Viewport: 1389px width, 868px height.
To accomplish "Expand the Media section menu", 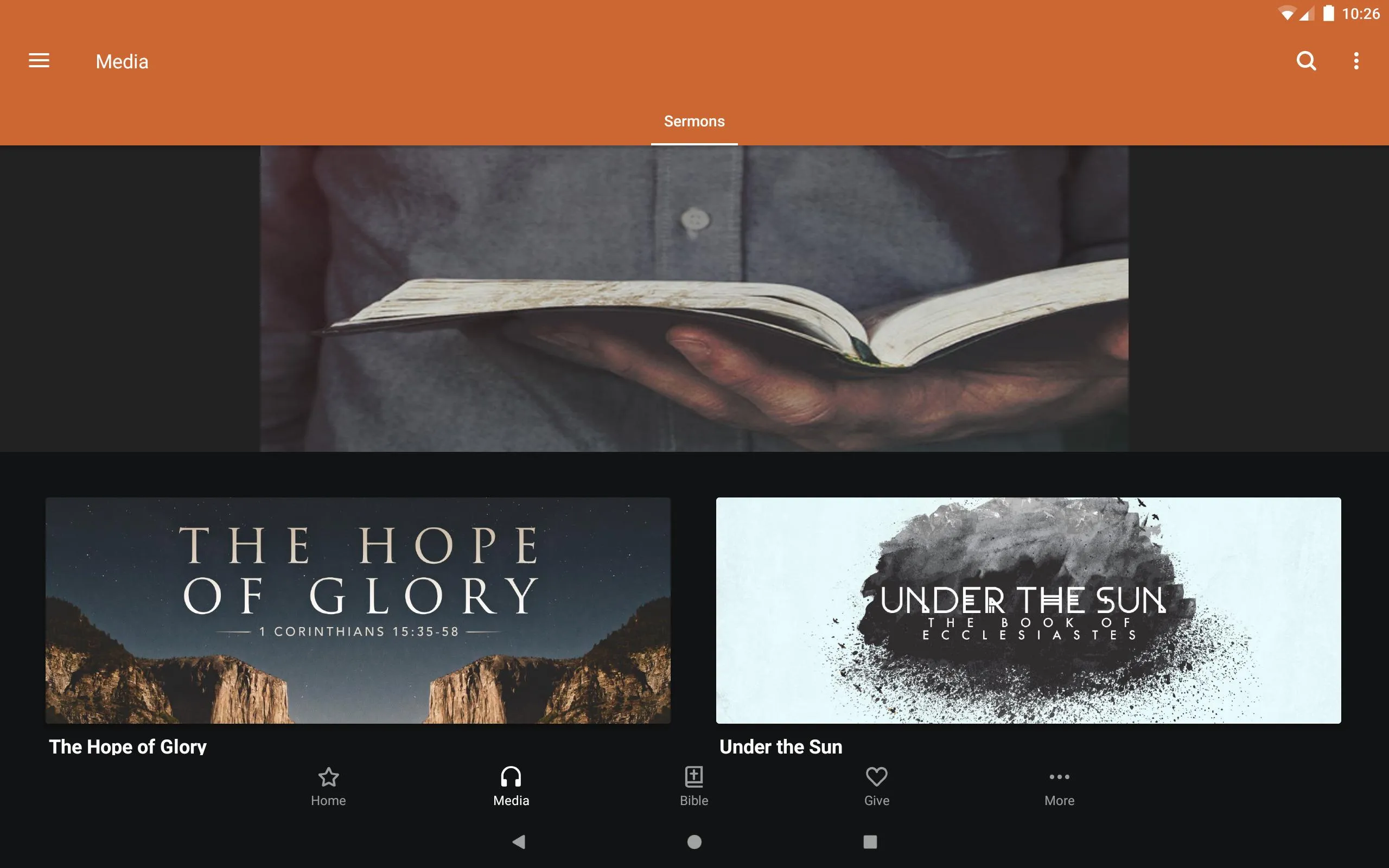I will coord(40,61).
